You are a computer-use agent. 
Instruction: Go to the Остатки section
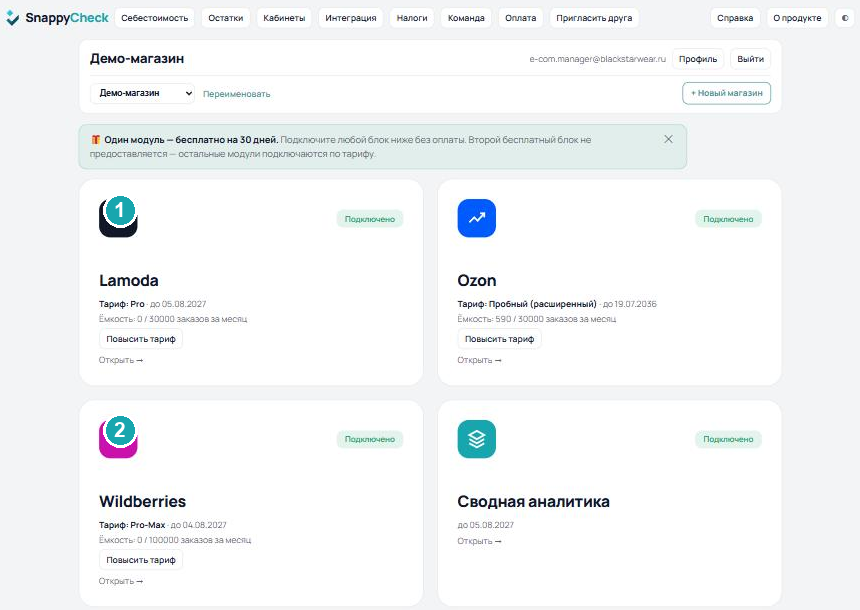pos(225,18)
